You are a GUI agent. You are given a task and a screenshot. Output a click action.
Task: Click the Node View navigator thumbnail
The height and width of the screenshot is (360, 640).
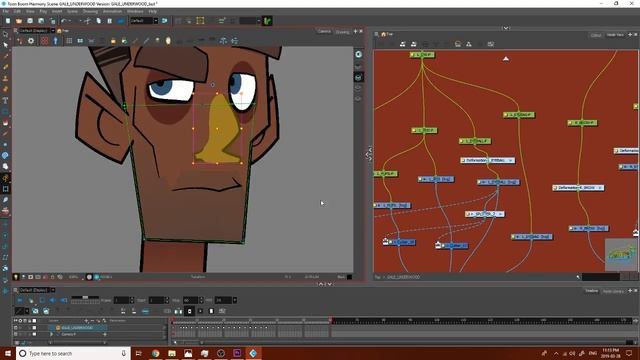click(x=621, y=254)
